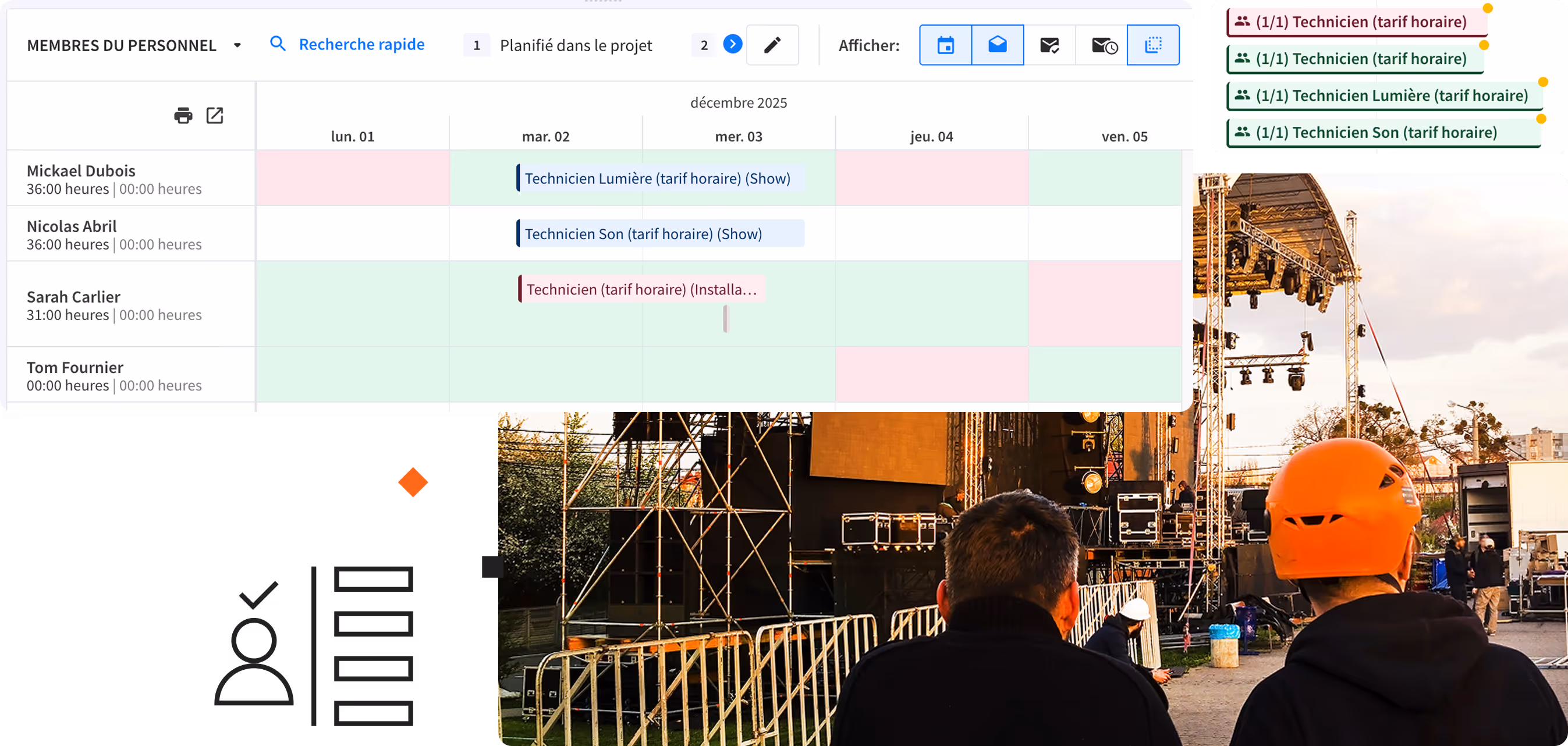Open crew planner in external window icon

click(x=215, y=115)
